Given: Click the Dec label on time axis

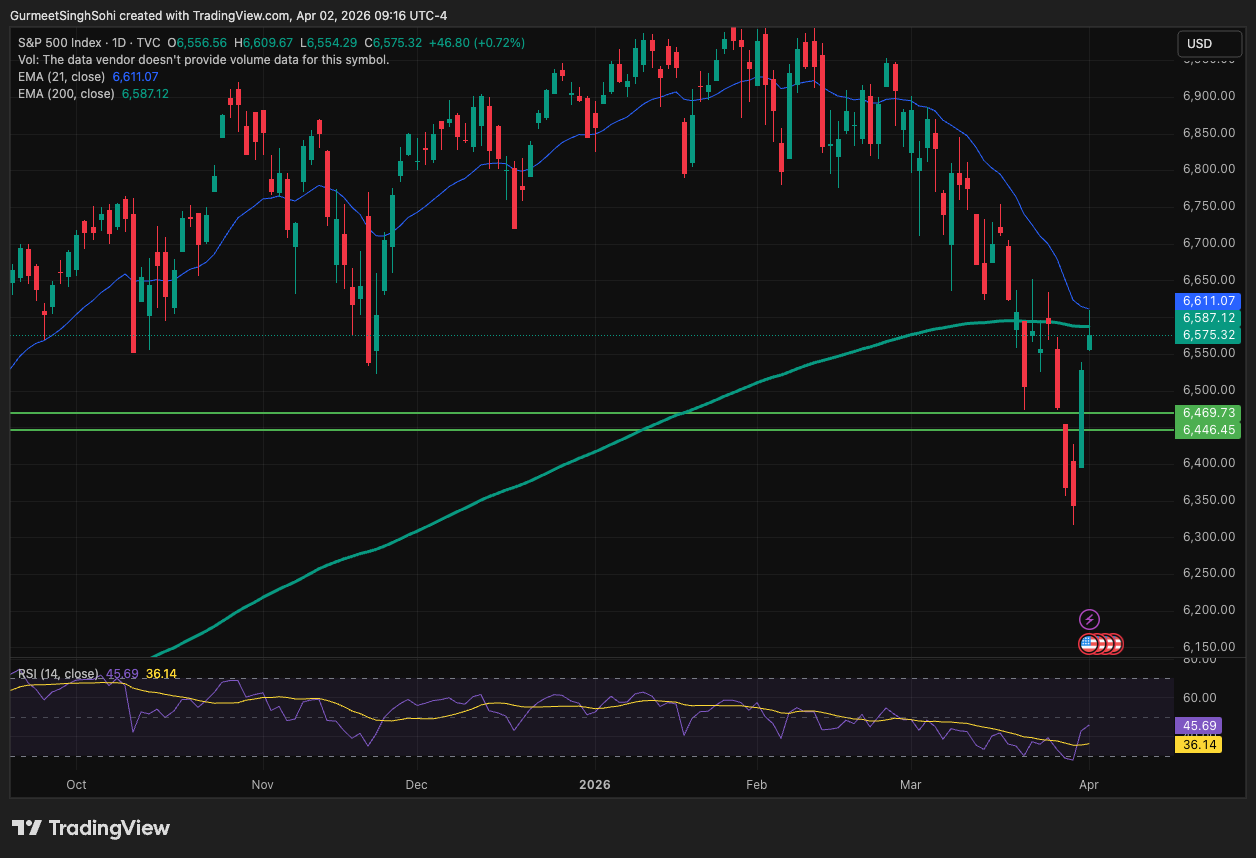Looking at the screenshot, I should pyautogui.click(x=416, y=785).
